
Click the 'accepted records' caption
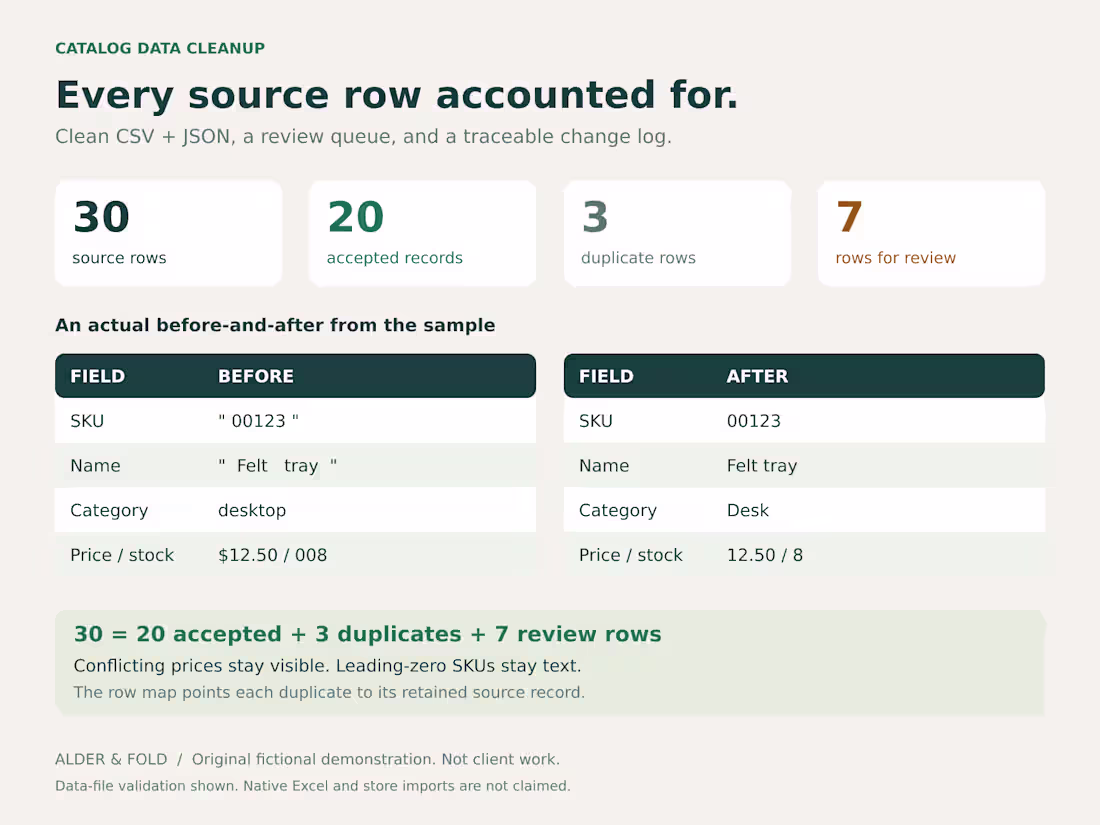click(x=394, y=257)
